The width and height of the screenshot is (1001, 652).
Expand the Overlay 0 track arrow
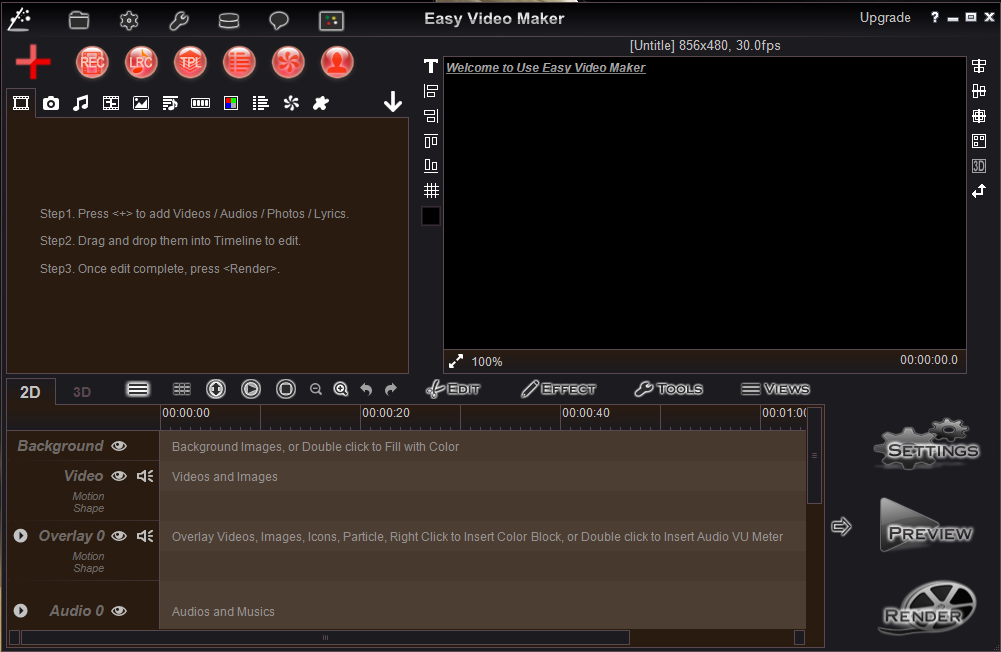(x=20, y=536)
